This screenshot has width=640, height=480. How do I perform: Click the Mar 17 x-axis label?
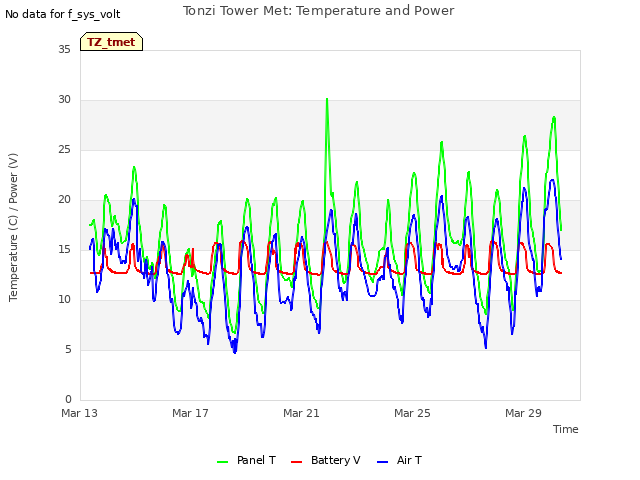(x=190, y=413)
